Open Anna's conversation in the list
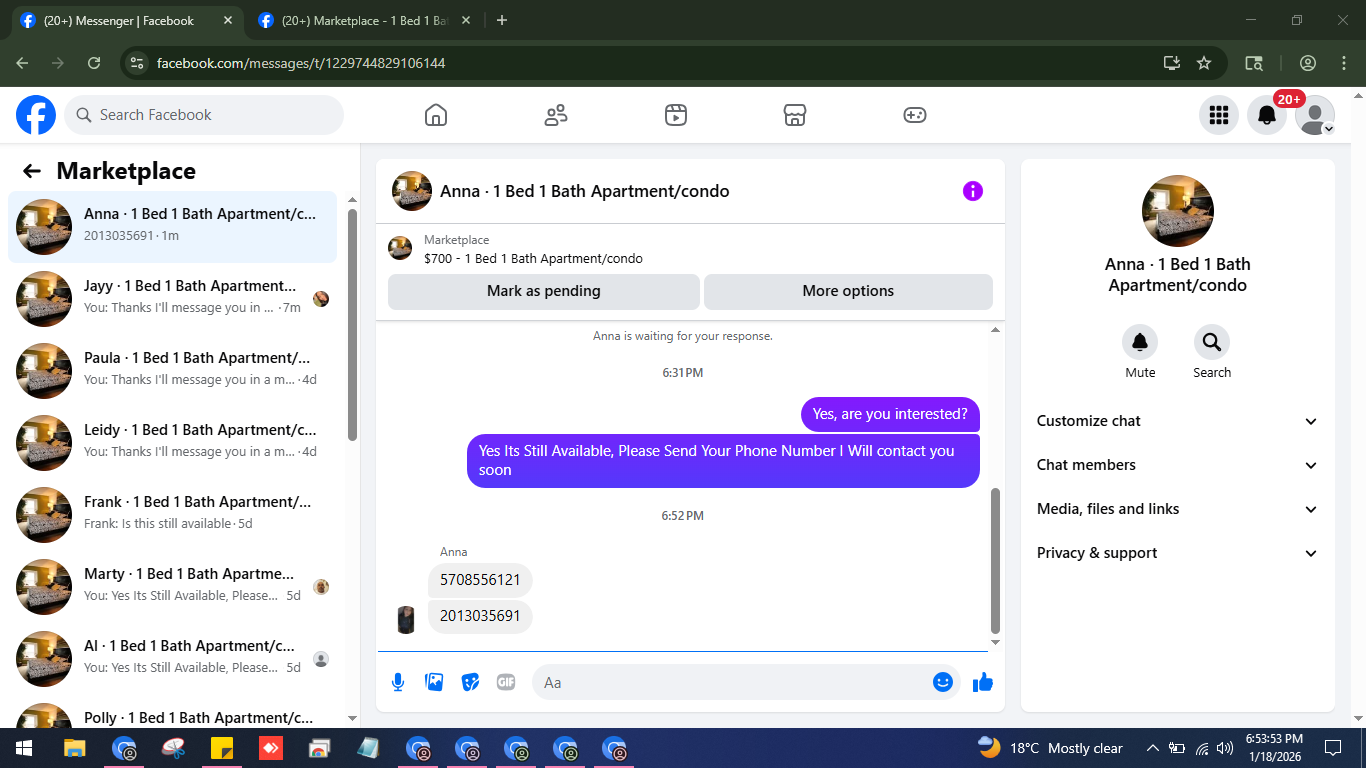 tap(172, 227)
